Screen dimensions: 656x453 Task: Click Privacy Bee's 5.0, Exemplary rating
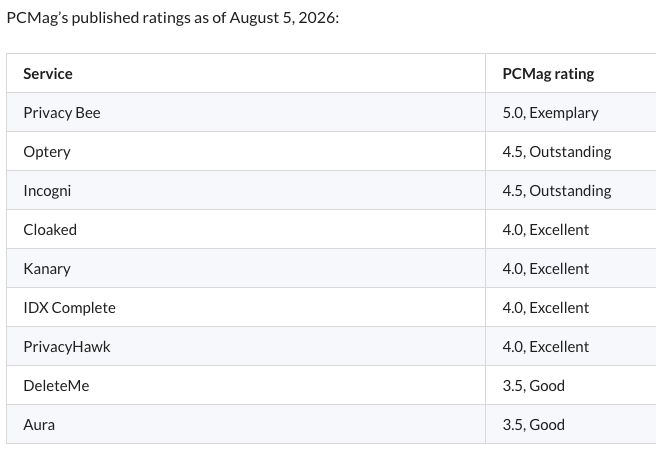click(x=550, y=113)
